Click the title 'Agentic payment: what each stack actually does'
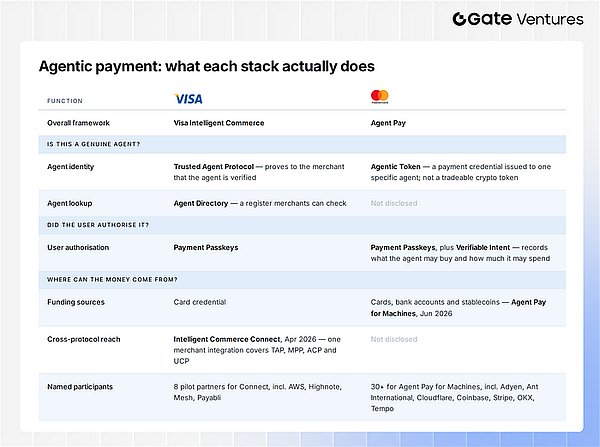 coord(207,66)
